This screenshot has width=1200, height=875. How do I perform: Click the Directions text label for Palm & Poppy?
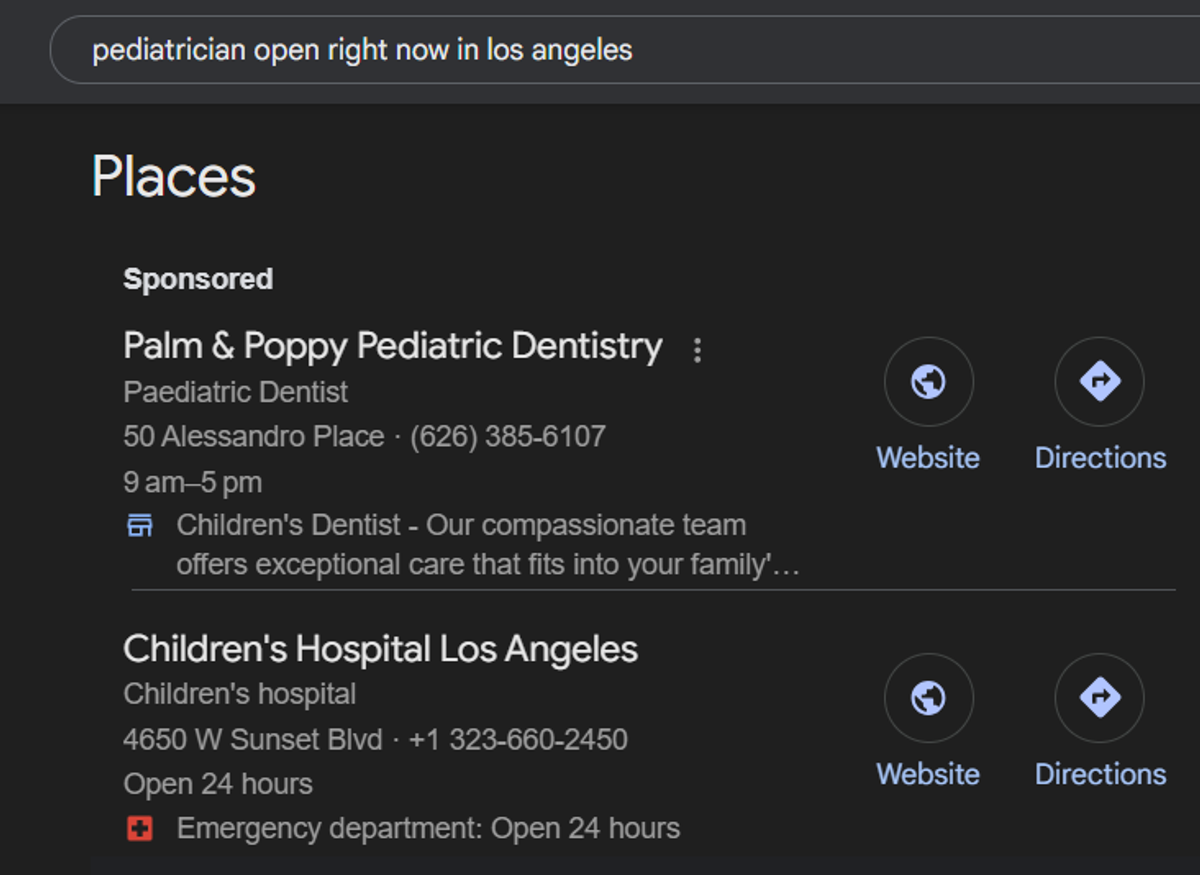[1100, 458]
